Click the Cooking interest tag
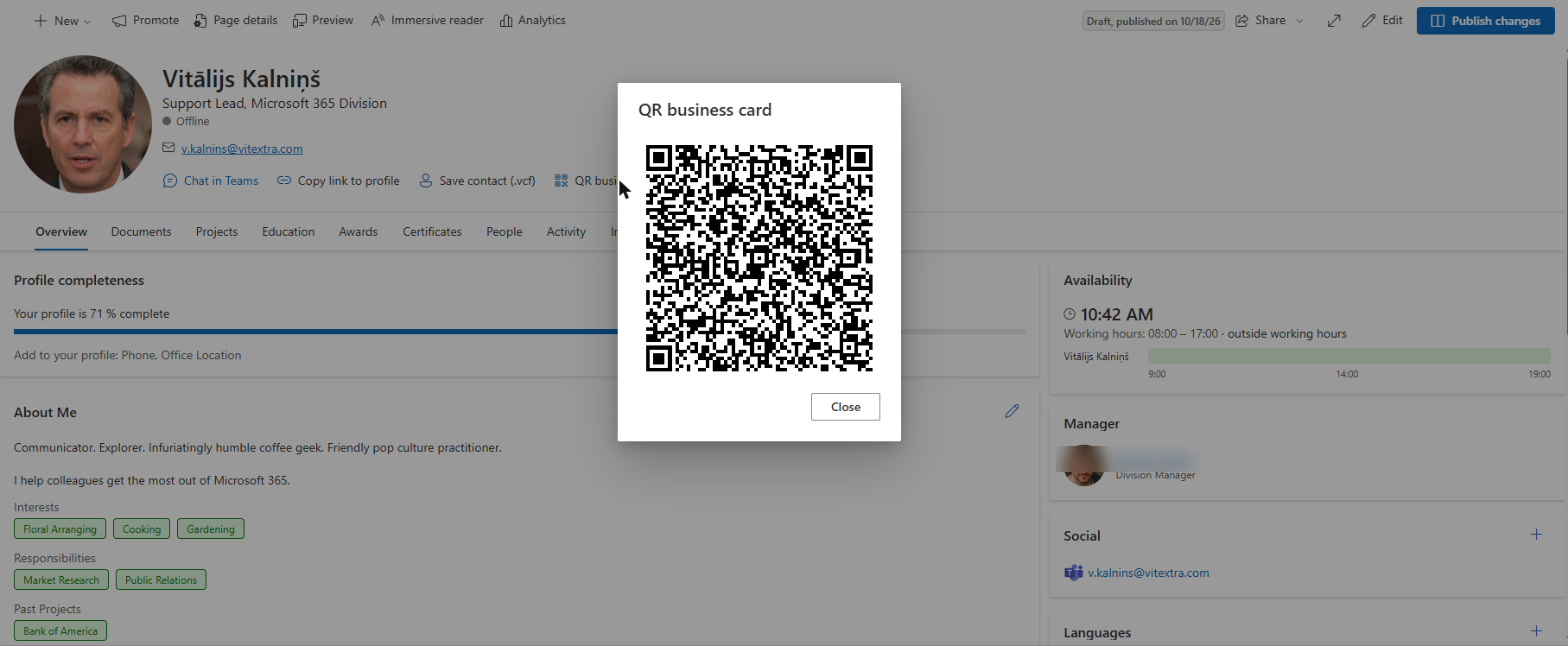This screenshot has height=646, width=1568. (x=141, y=529)
